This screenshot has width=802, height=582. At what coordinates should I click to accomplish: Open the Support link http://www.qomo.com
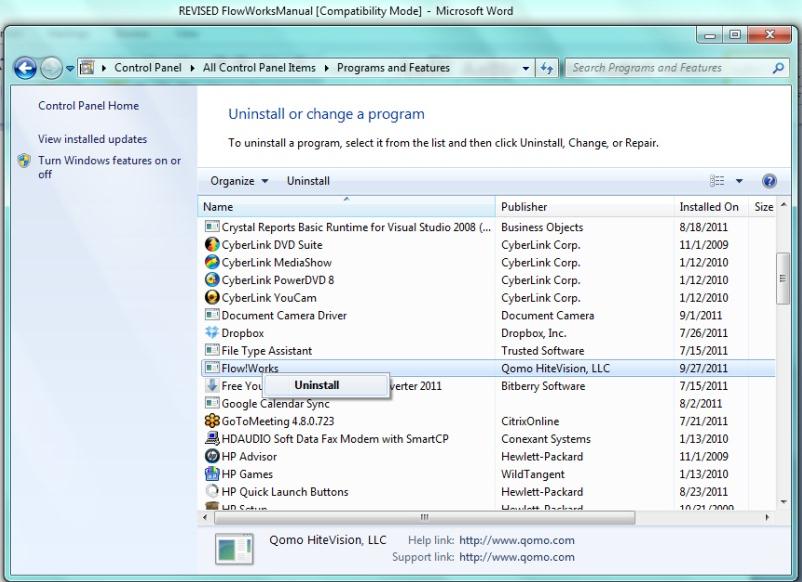click(517, 557)
